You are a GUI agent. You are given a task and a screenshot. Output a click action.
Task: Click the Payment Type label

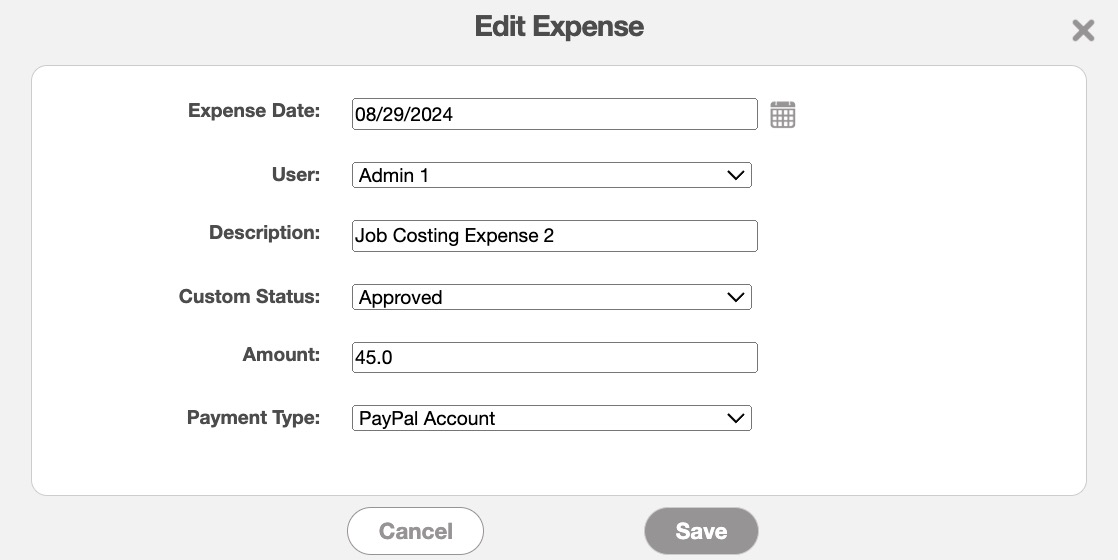(x=253, y=417)
